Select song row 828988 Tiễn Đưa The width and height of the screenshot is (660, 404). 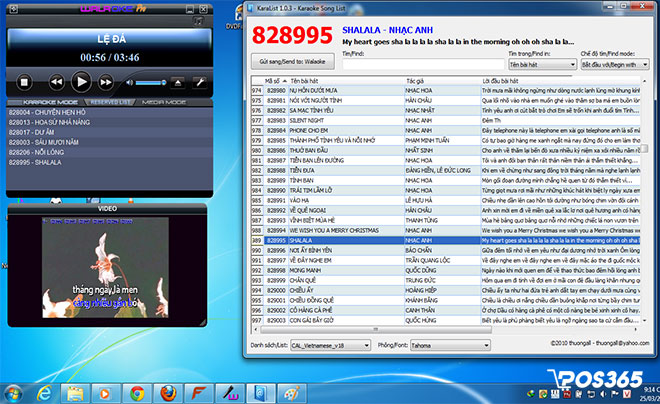coord(445,170)
